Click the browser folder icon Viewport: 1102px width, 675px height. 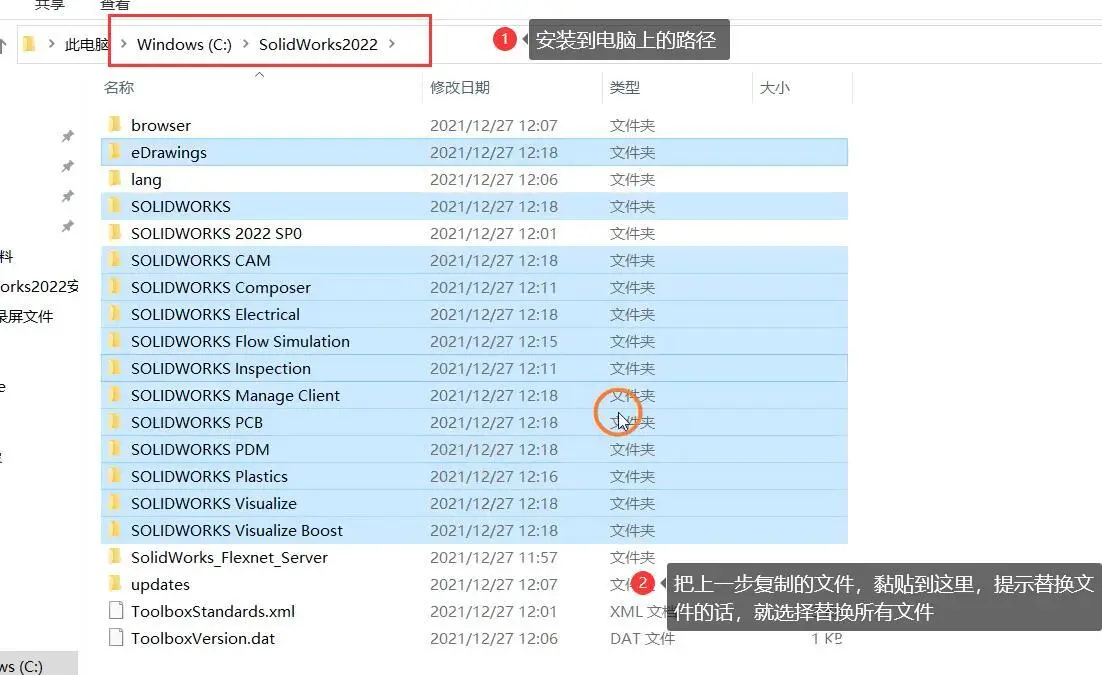115,125
